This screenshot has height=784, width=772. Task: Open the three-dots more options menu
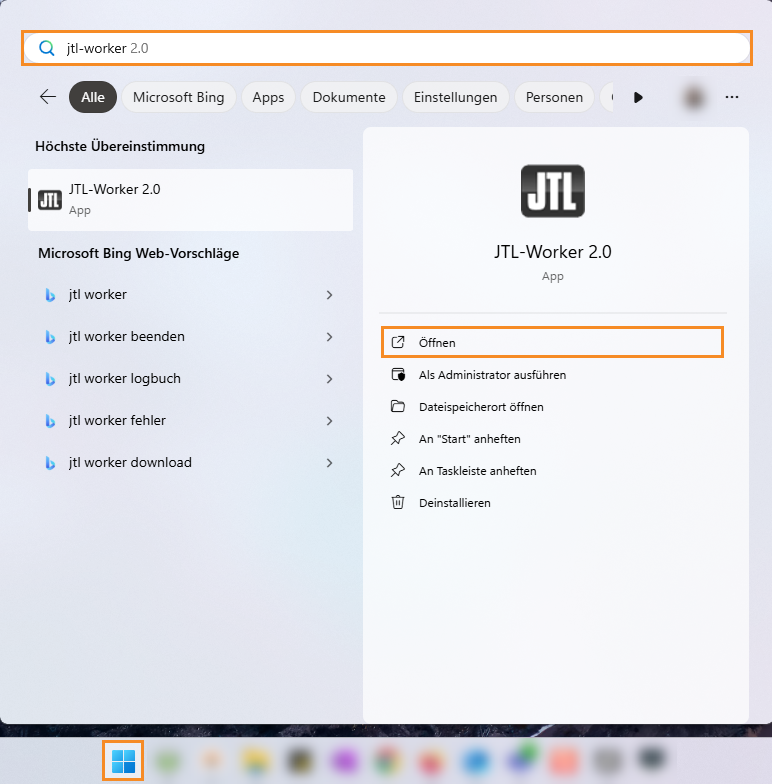(x=732, y=97)
